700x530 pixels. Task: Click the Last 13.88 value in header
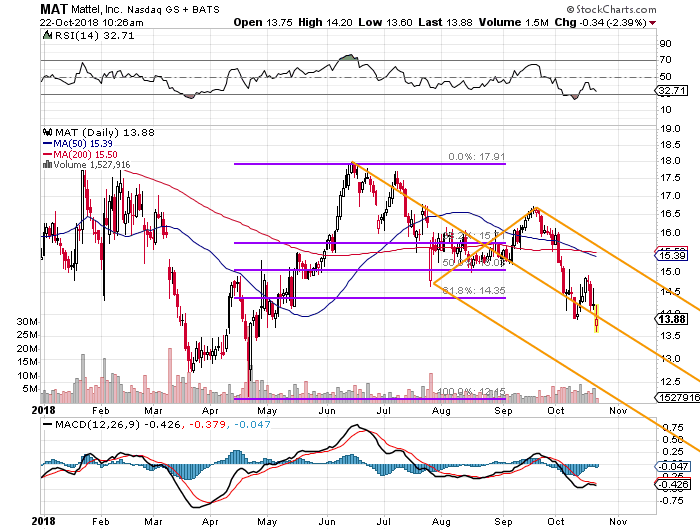(x=445, y=22)
